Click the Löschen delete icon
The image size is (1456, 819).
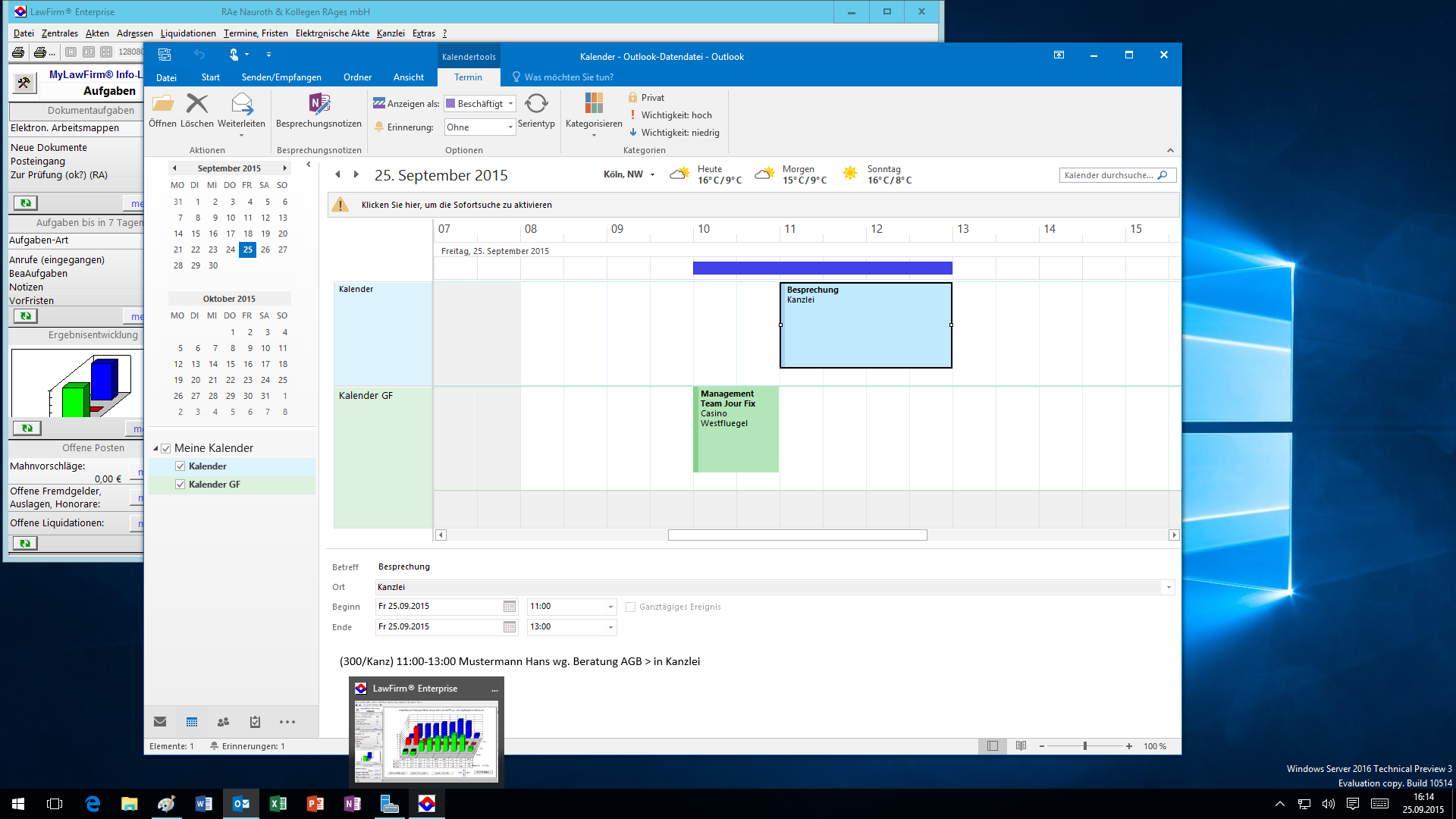pyautogui.click(x=197, y=104)
